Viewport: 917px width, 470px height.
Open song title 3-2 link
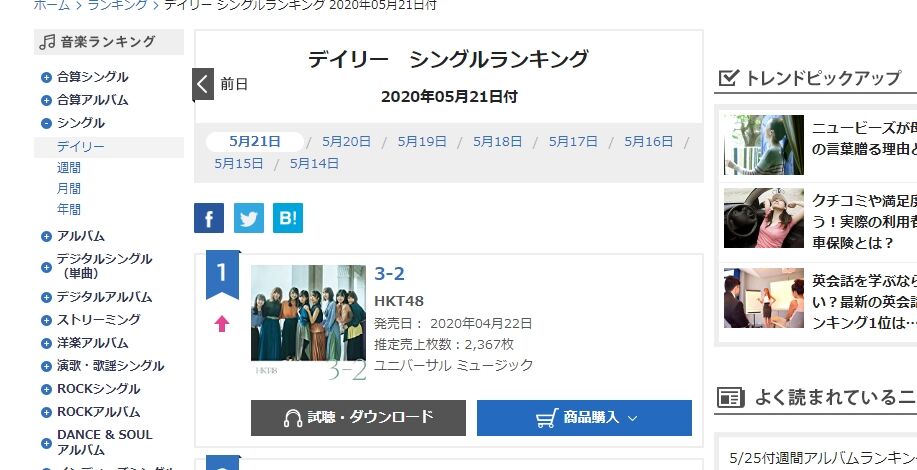(x=389, y=274)
